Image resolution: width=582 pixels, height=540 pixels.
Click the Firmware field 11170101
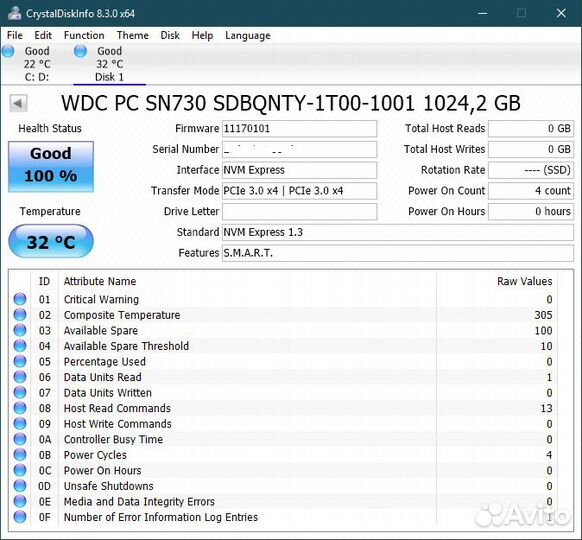click(x=299, y=129)
